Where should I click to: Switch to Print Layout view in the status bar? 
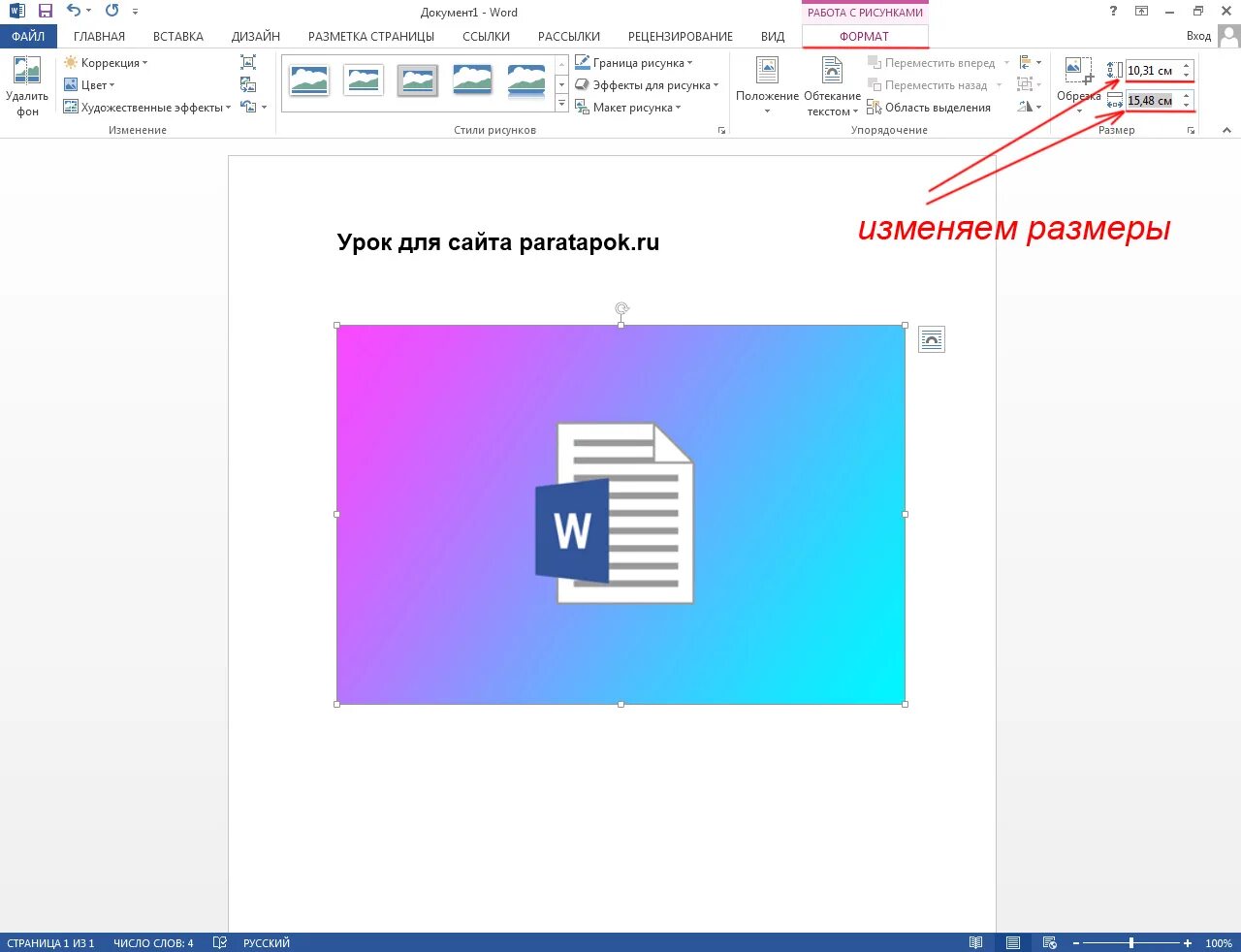(1013, 942)
